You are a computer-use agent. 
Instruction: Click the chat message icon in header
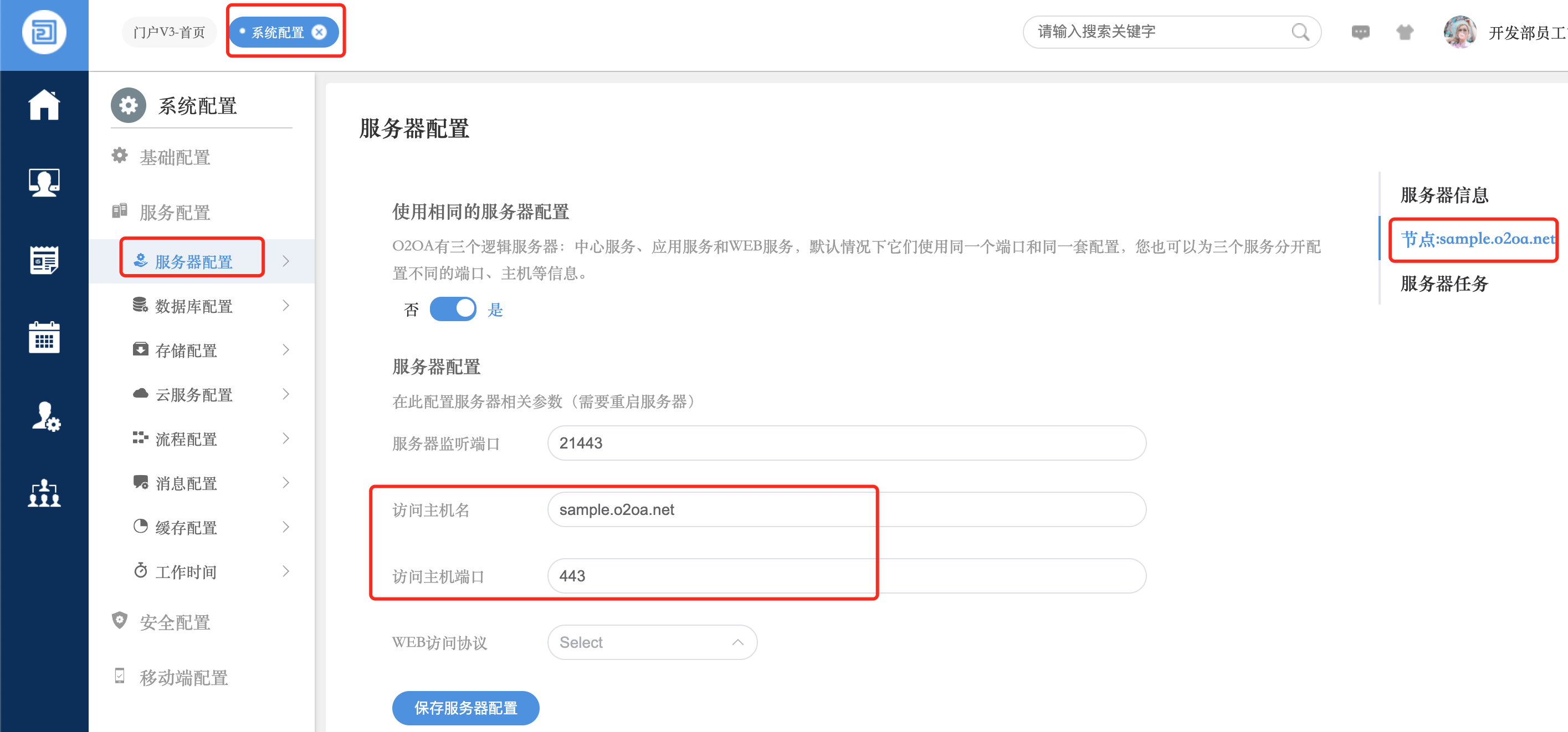1360,32
